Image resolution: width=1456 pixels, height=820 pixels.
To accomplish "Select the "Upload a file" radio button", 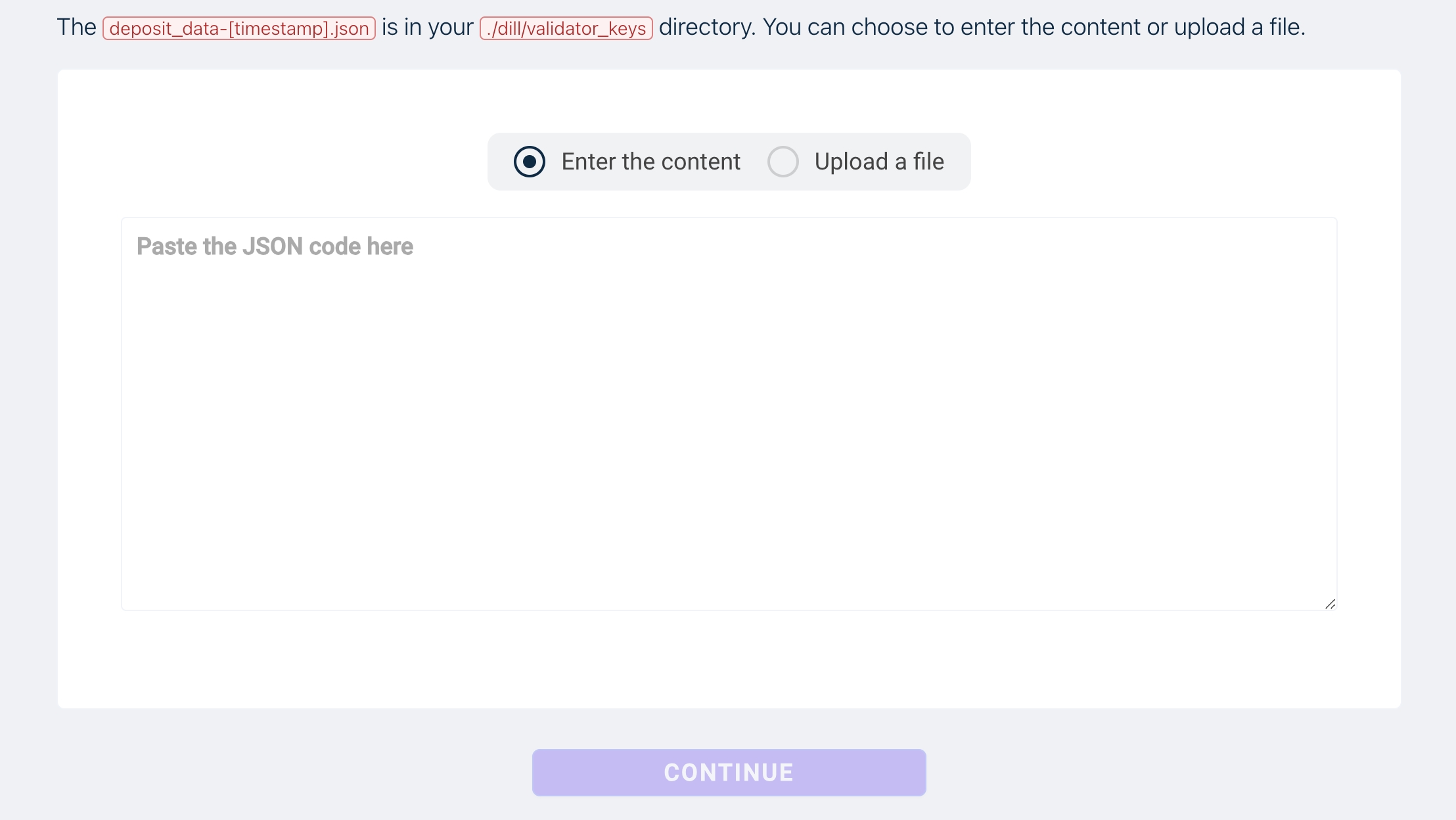I will coord(783,162).
